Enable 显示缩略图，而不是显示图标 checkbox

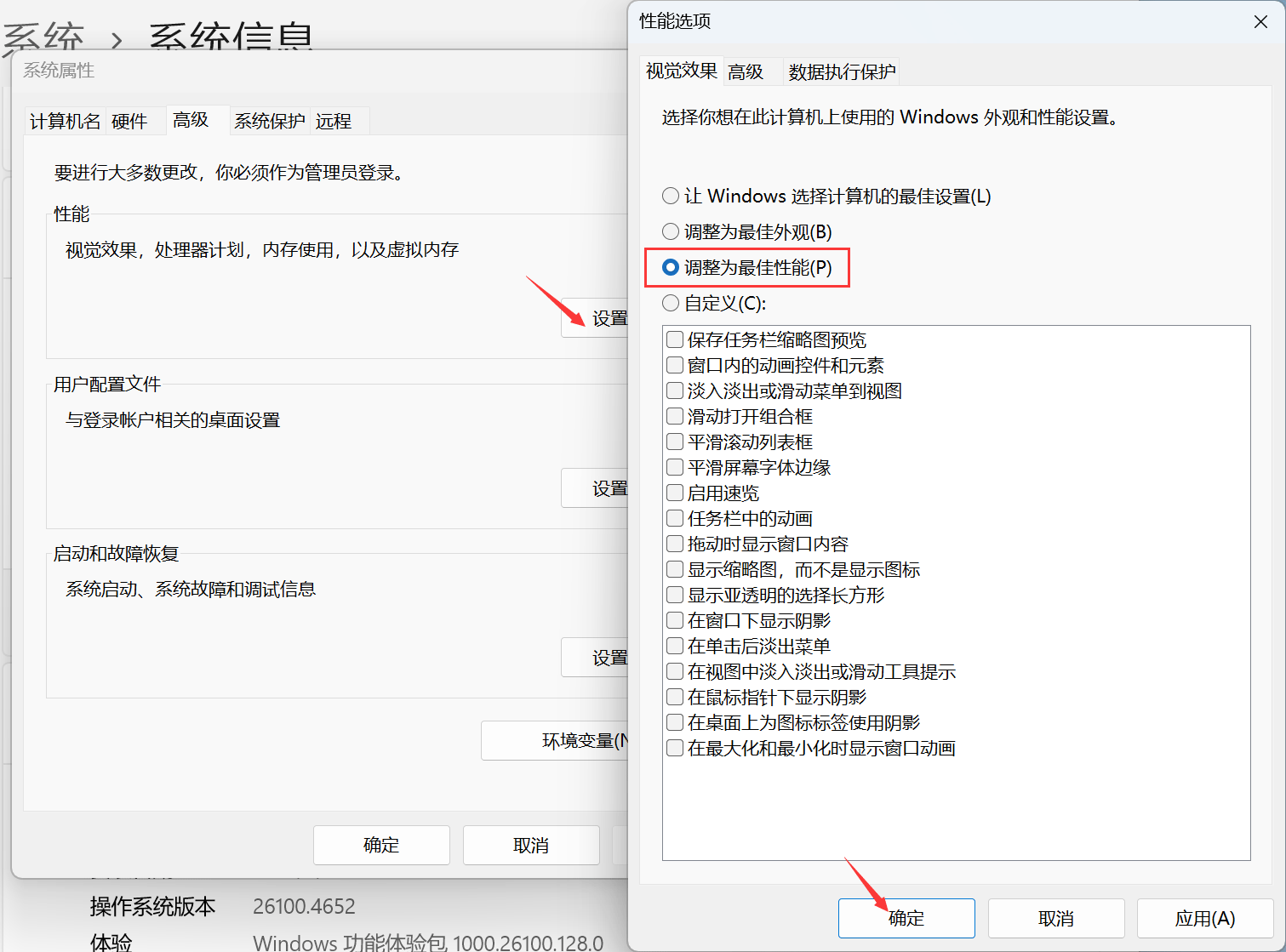[x=675, y=570]
